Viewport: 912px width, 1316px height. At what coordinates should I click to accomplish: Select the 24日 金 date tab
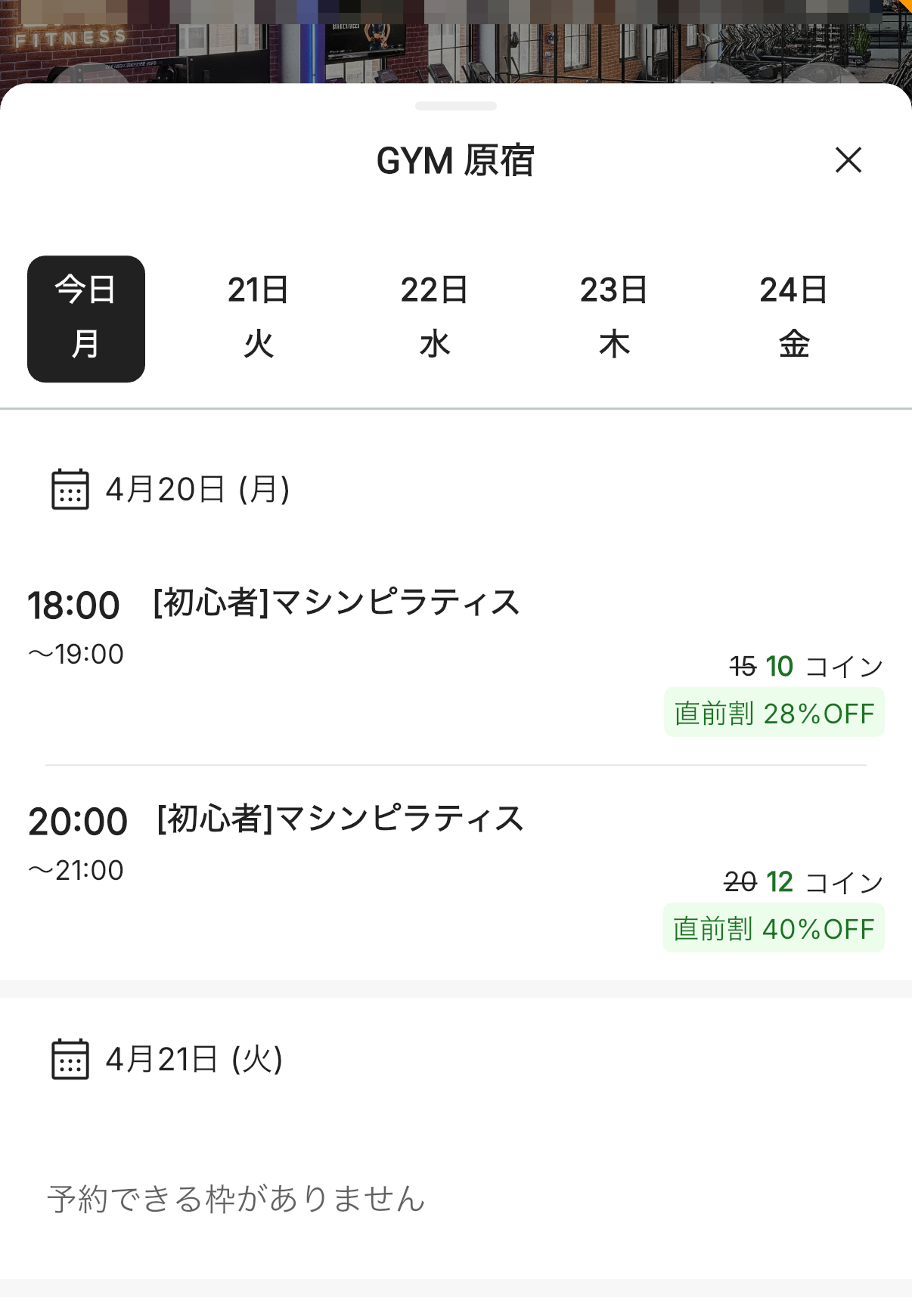click(793, 318)
